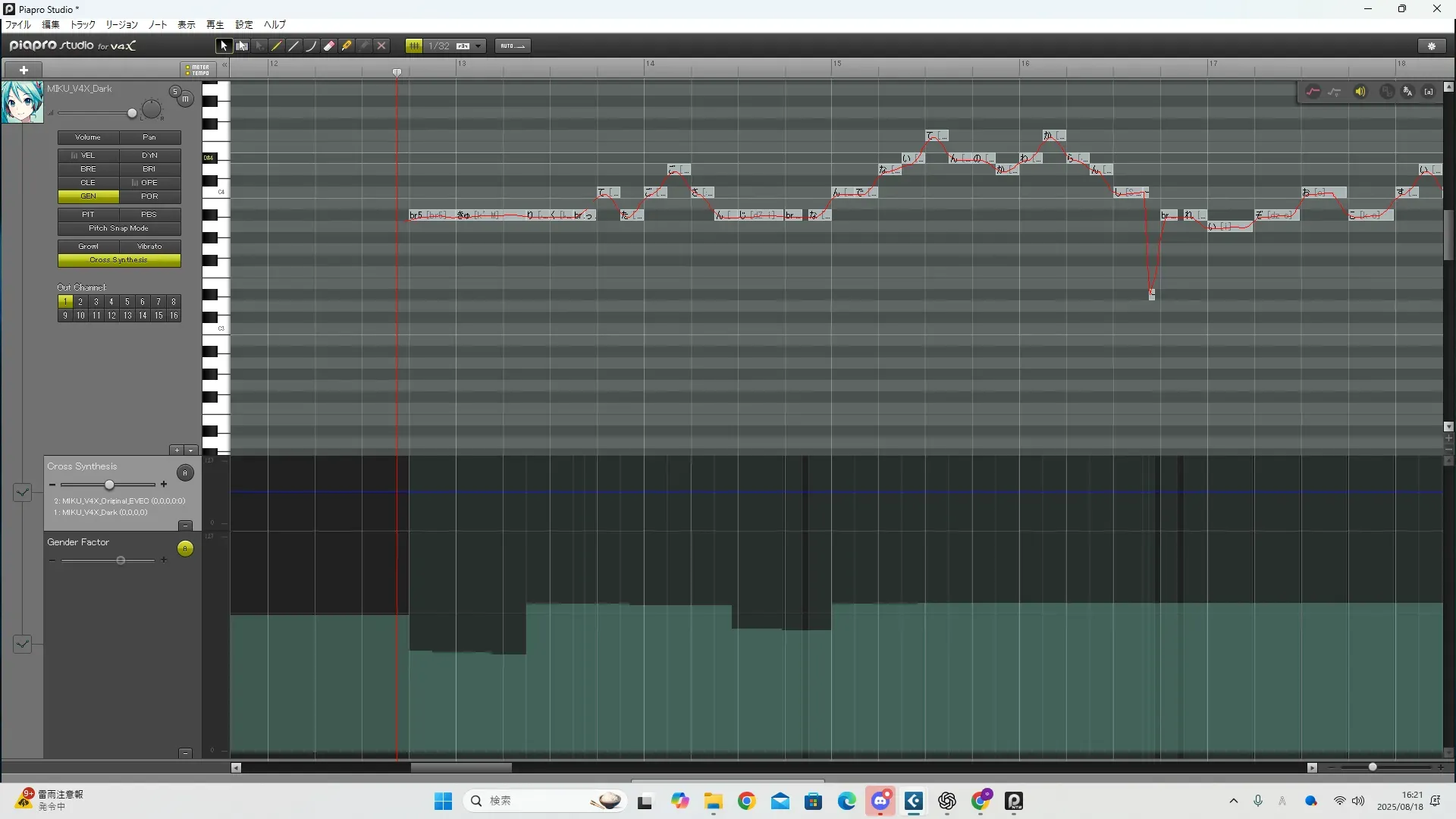Select output channel 5

(x=127, y=302)
